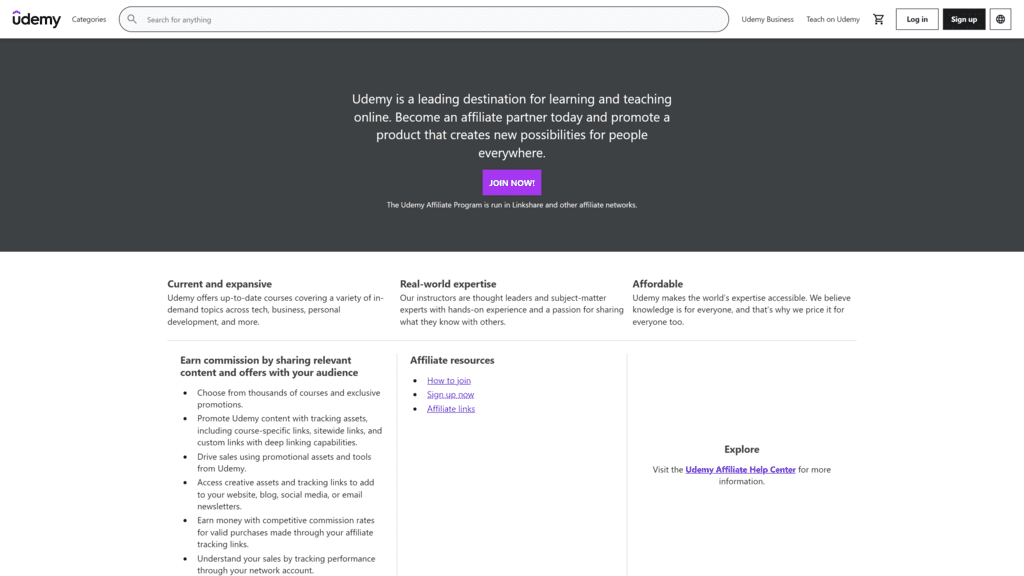Click bullet 'Choose from thousands of courses'
This screenshot has height=576, width=1024.
[289, 398]
